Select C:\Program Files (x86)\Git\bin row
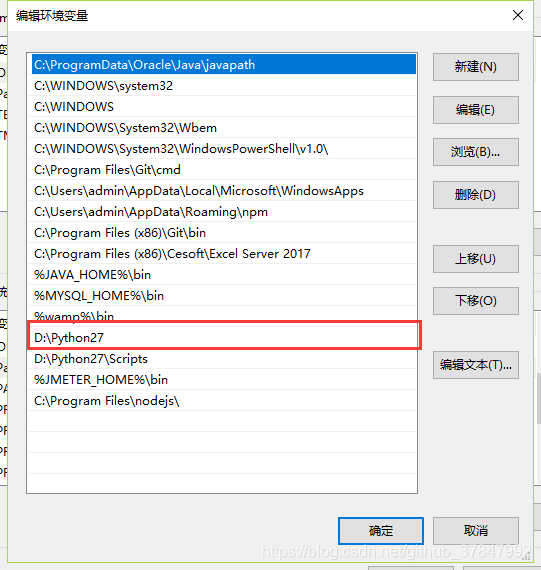The width and height of the screenshot is (541, 570). 222,233
